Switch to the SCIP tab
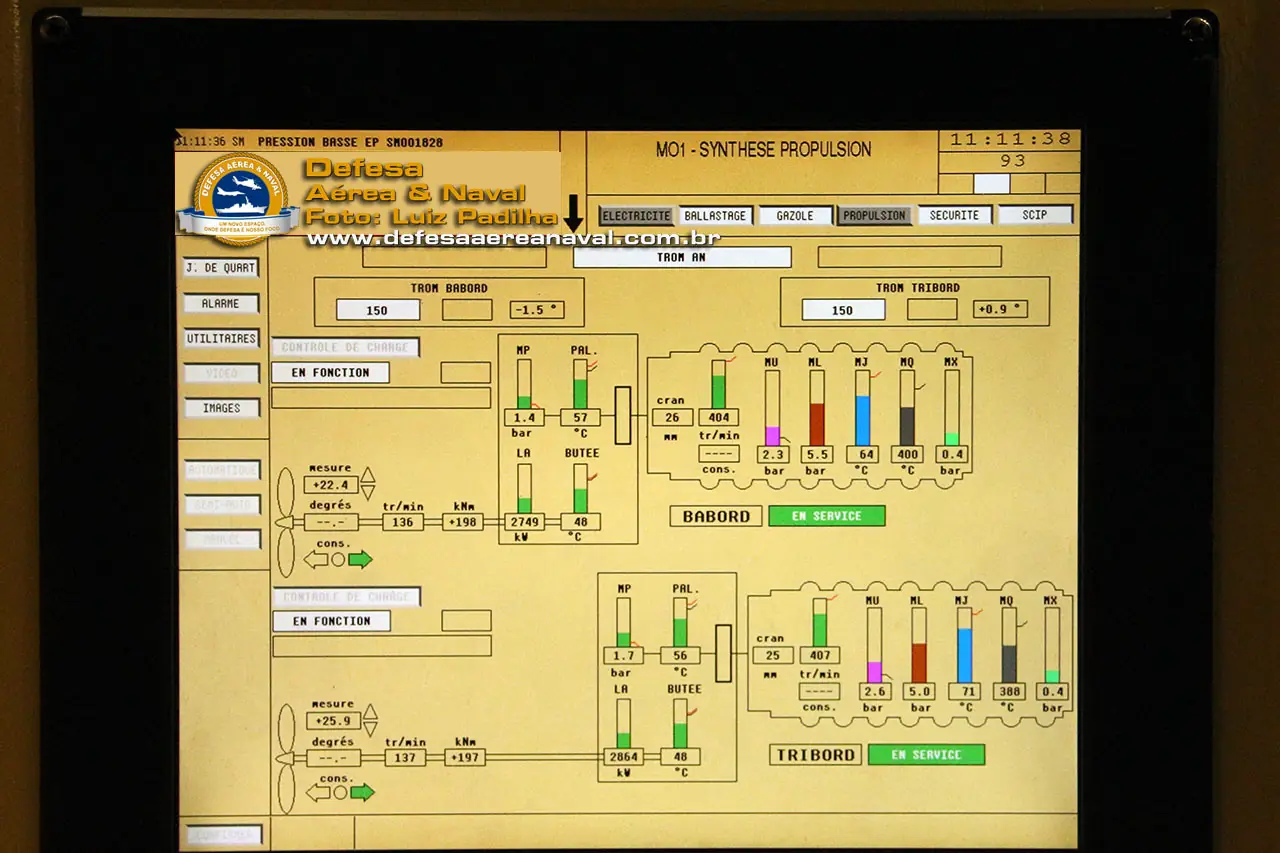Image resolution: width=1280 pixels, height=853 pixels. tap(1035, 215)
